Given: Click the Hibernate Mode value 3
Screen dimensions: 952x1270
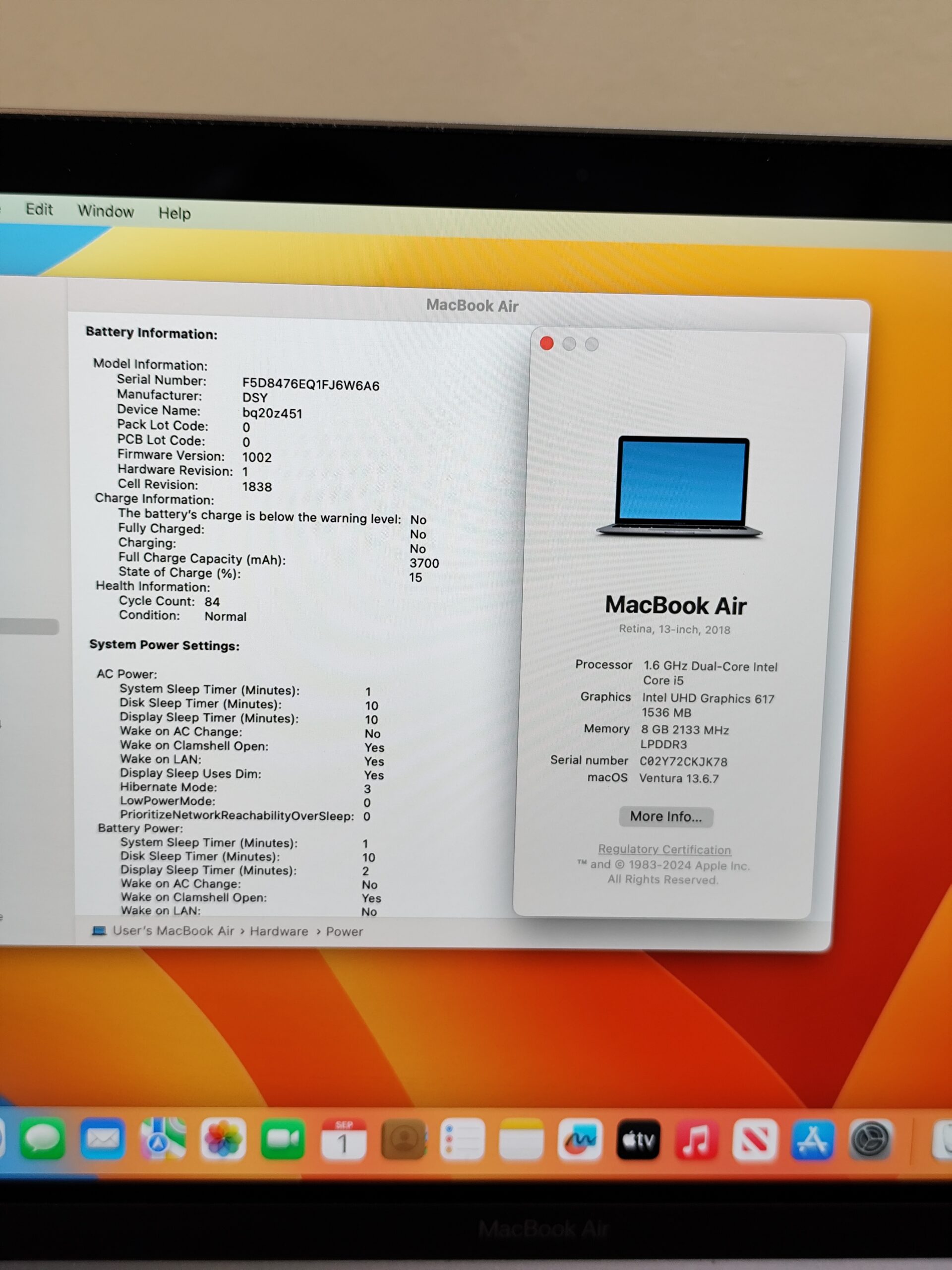Looking at the screenshot, I should pos(367,789).
